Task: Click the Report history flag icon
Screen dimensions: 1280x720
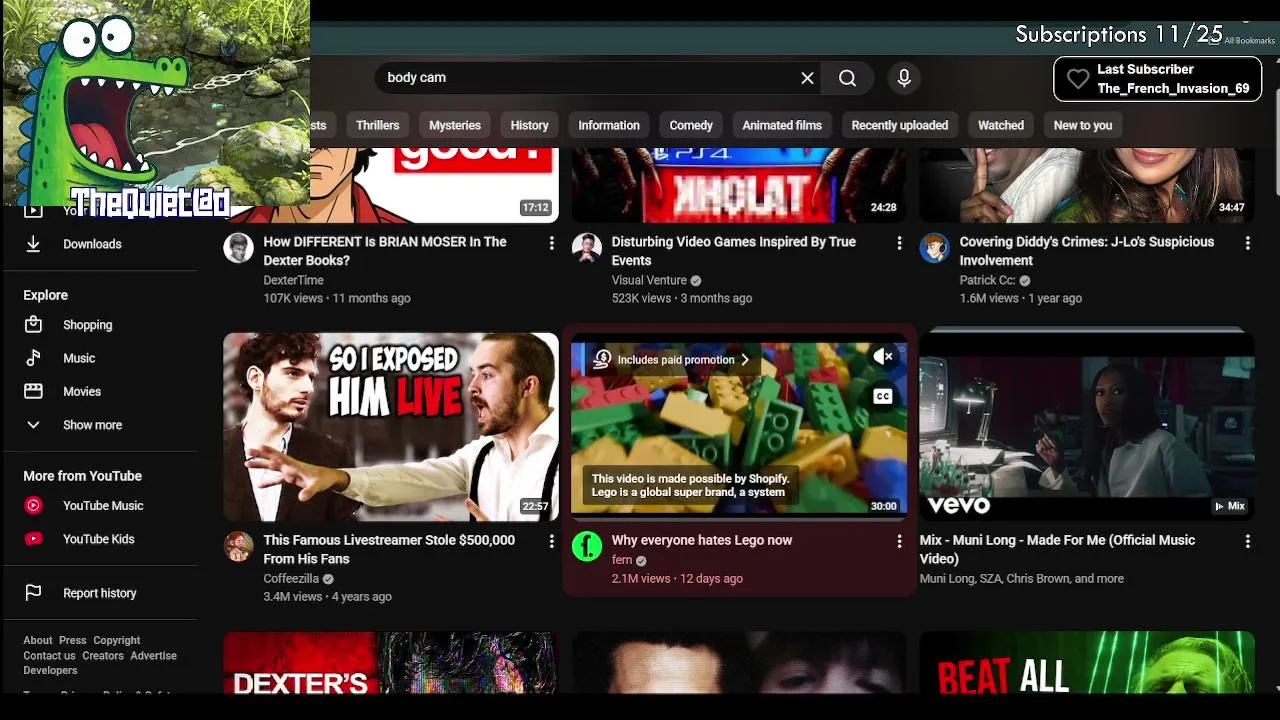Action: pyautogui.click(x=33, y=593)
